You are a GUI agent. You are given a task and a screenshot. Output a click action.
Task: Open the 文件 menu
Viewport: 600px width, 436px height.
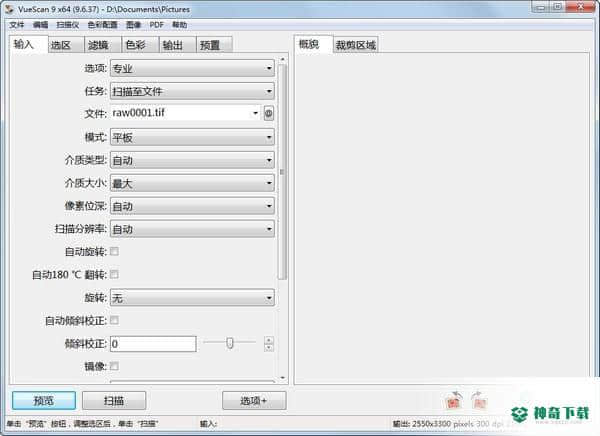pyautogui.click(x=17, y=25)
